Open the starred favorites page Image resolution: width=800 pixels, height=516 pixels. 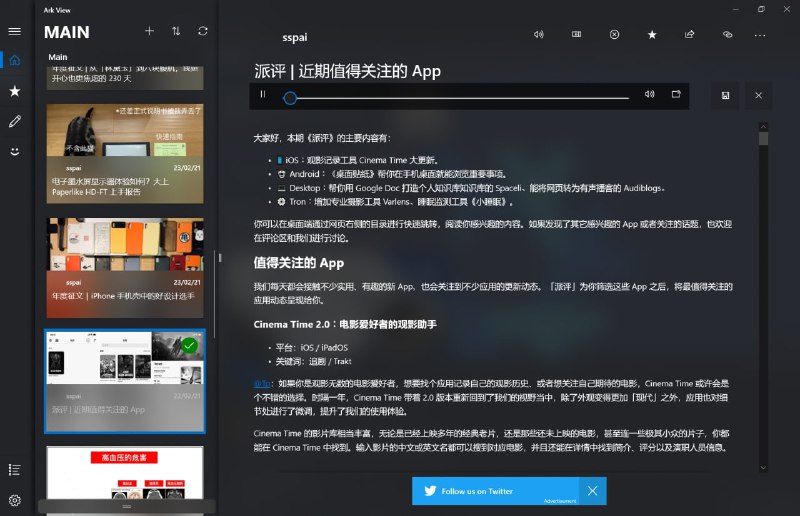click(14, 91)
